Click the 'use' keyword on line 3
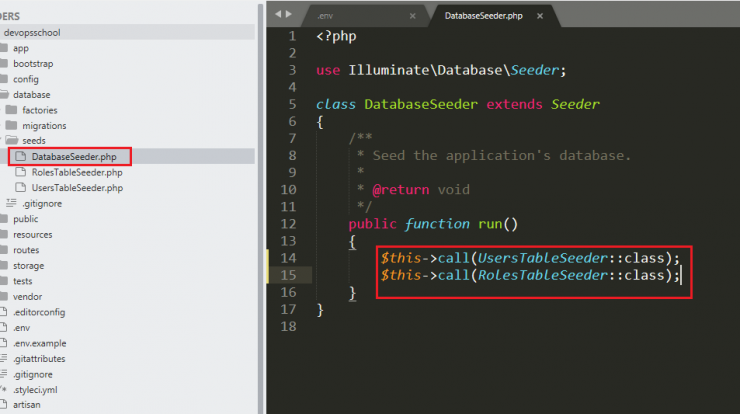Screen dimensions: 740x414 328,70
